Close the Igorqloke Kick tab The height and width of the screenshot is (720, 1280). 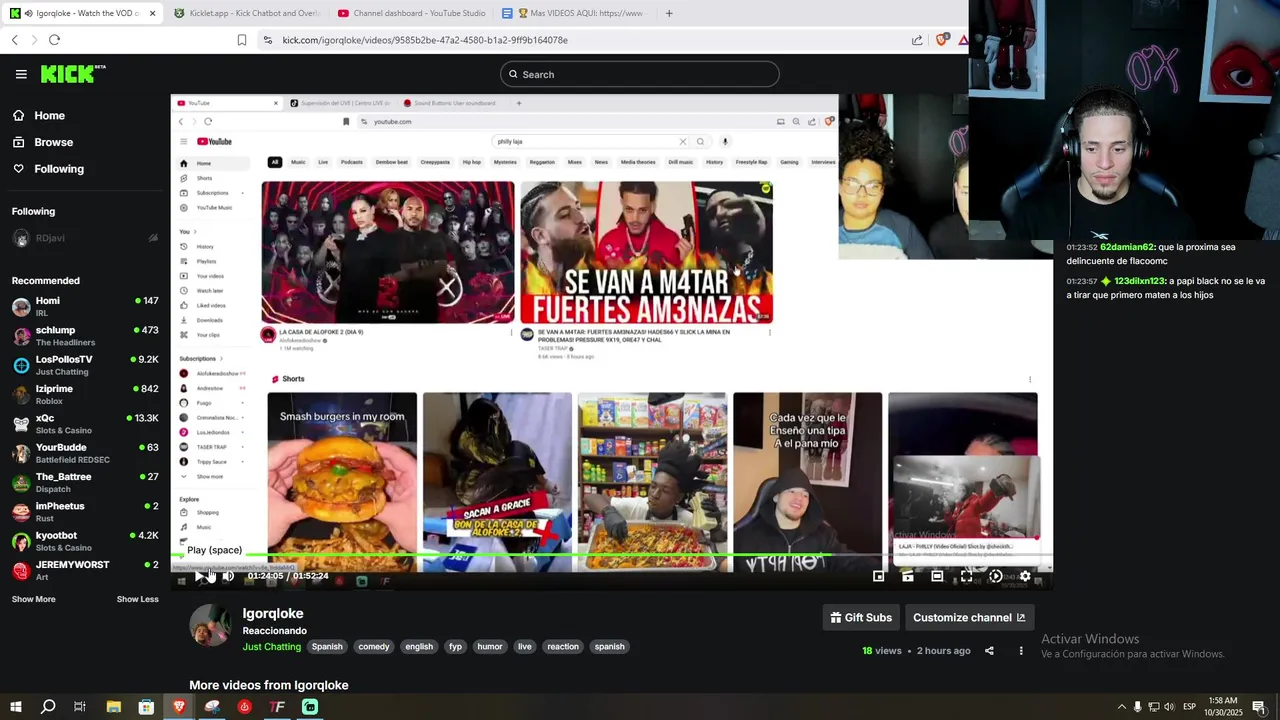153,13
